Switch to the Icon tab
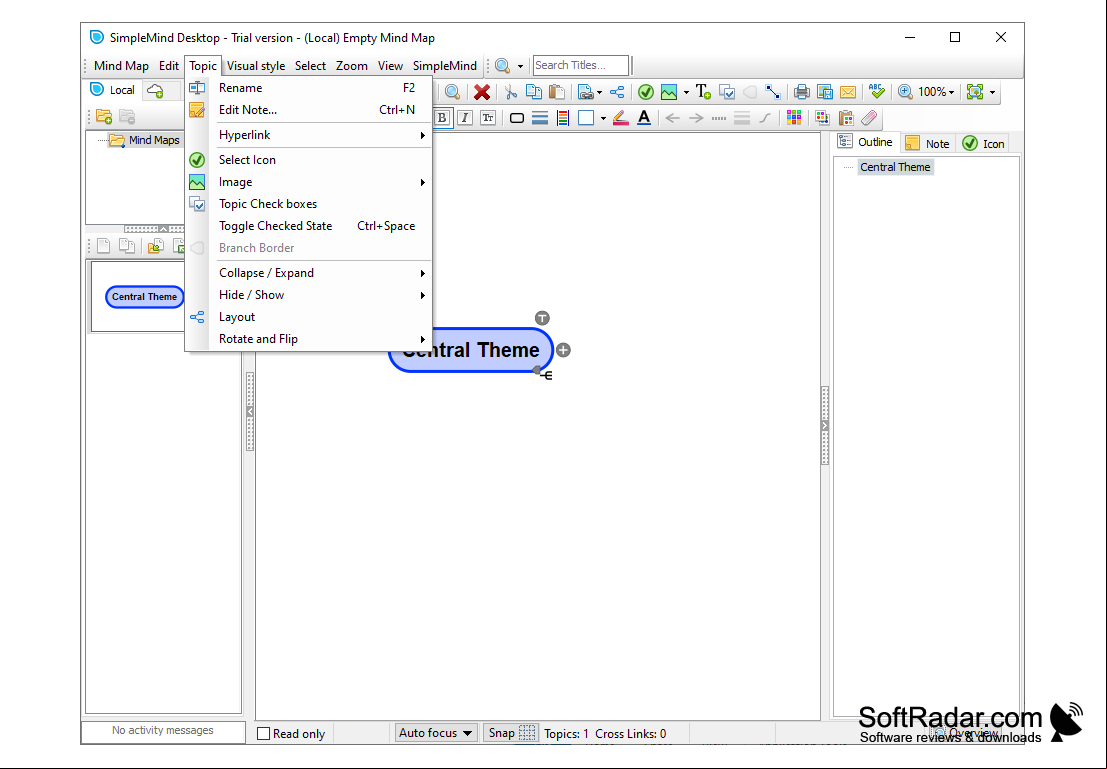 (x=983, y=143)
